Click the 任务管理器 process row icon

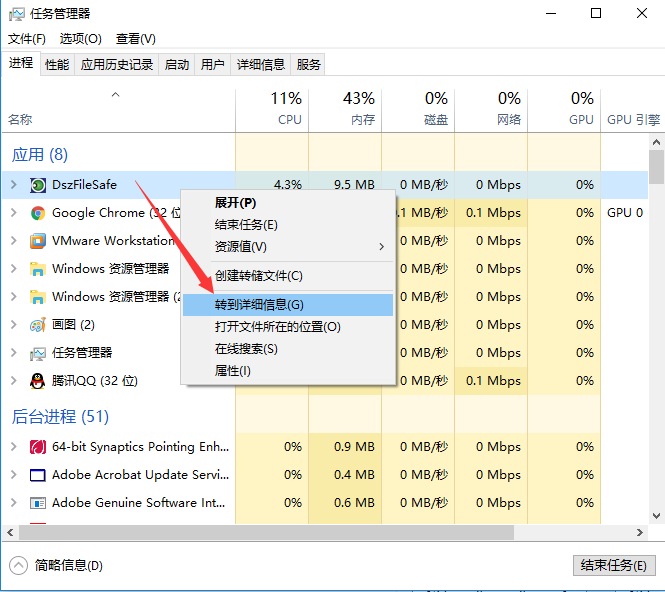point(38,353)
